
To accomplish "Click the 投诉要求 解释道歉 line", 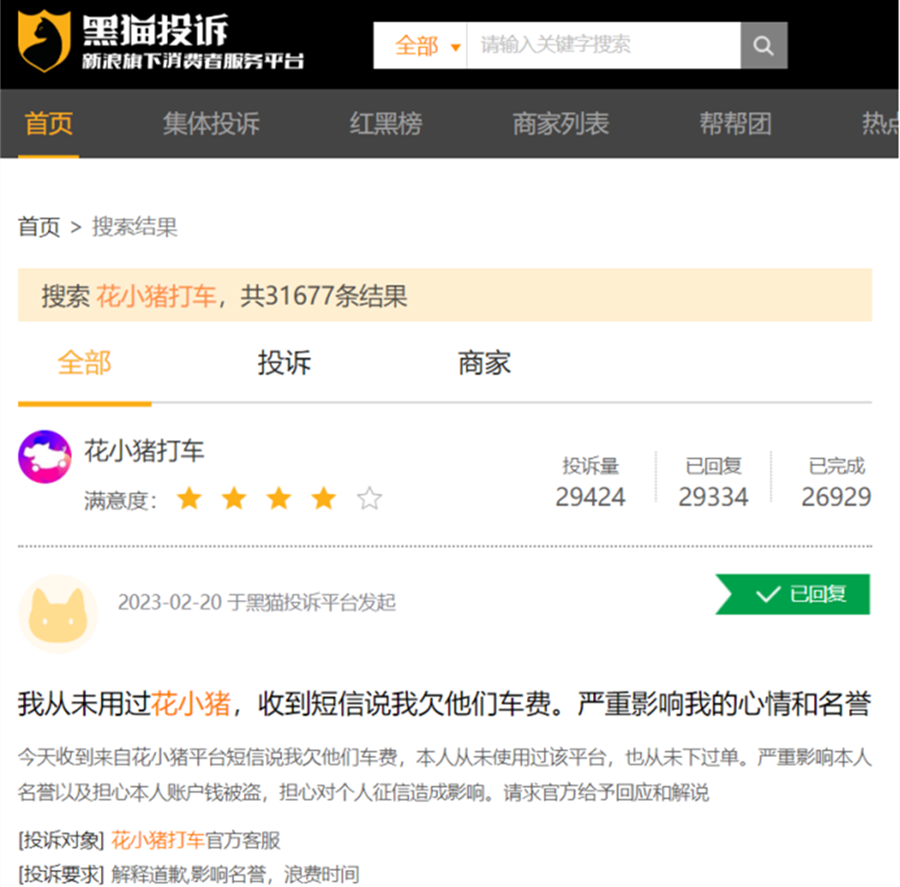I will click(189, 875).
